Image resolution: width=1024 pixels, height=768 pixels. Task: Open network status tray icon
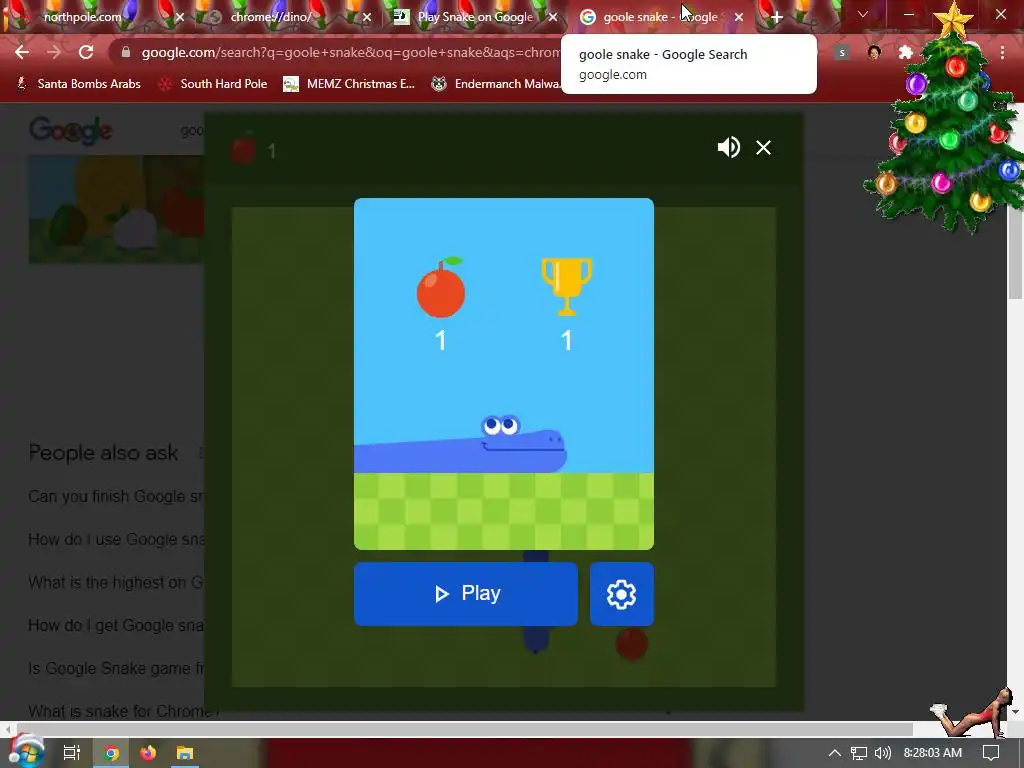coord(859,753)
